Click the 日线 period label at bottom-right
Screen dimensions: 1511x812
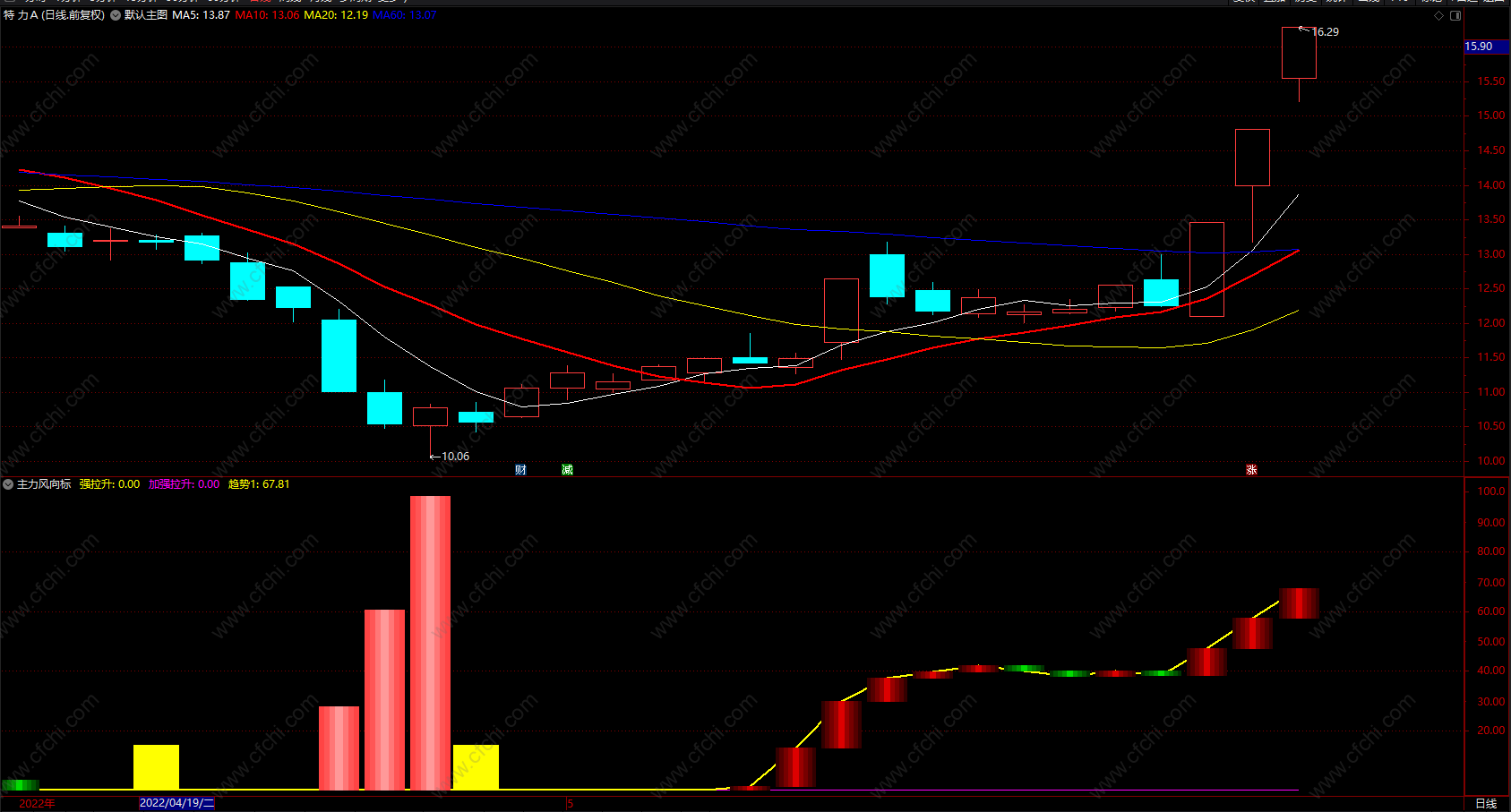click(1486, 804)
